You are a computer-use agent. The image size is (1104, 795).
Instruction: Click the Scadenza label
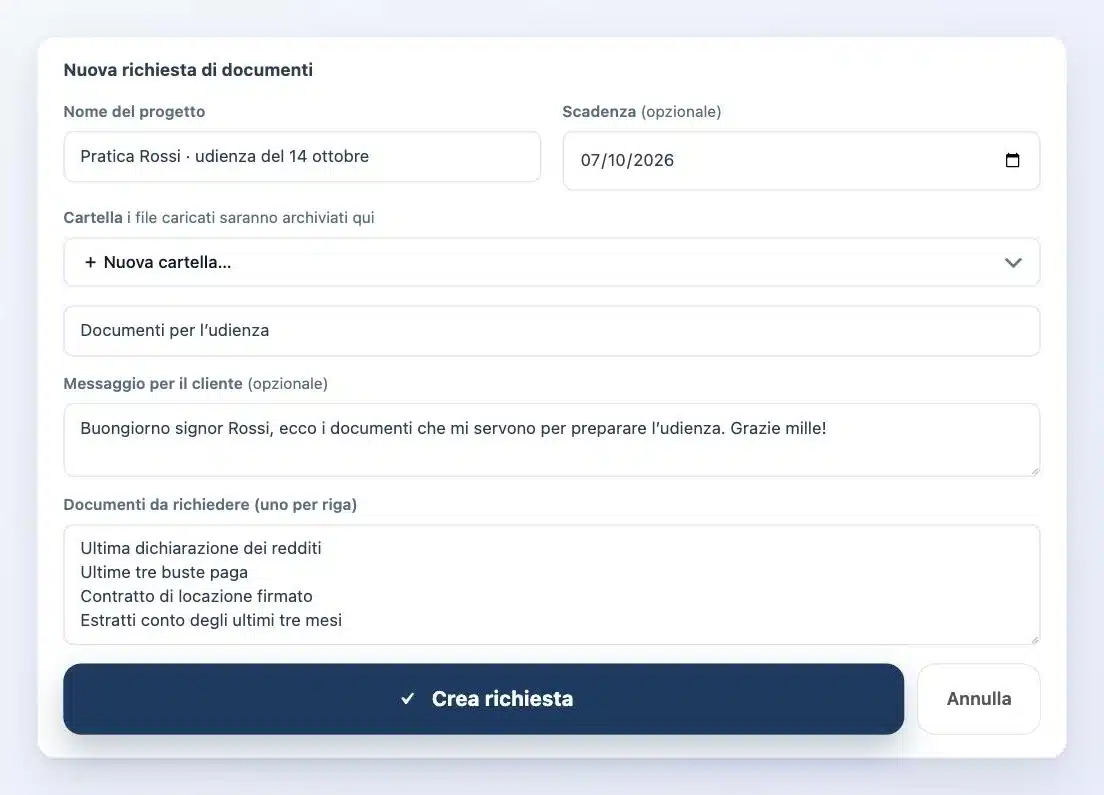point(598,111)
